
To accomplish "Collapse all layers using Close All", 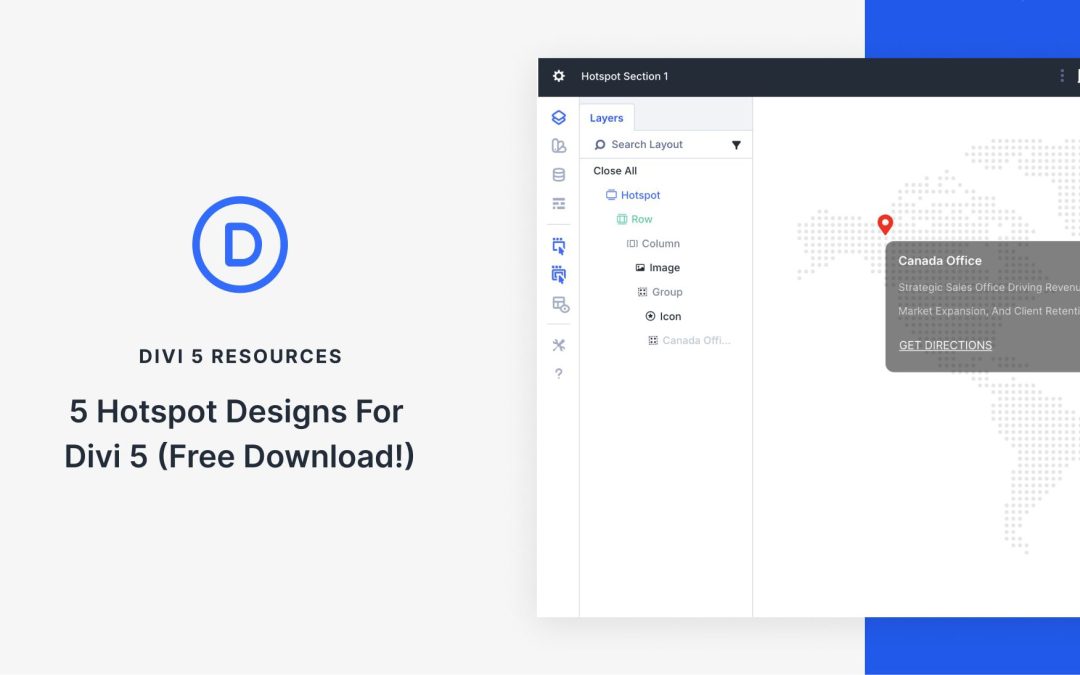I will tap(614, 170).
